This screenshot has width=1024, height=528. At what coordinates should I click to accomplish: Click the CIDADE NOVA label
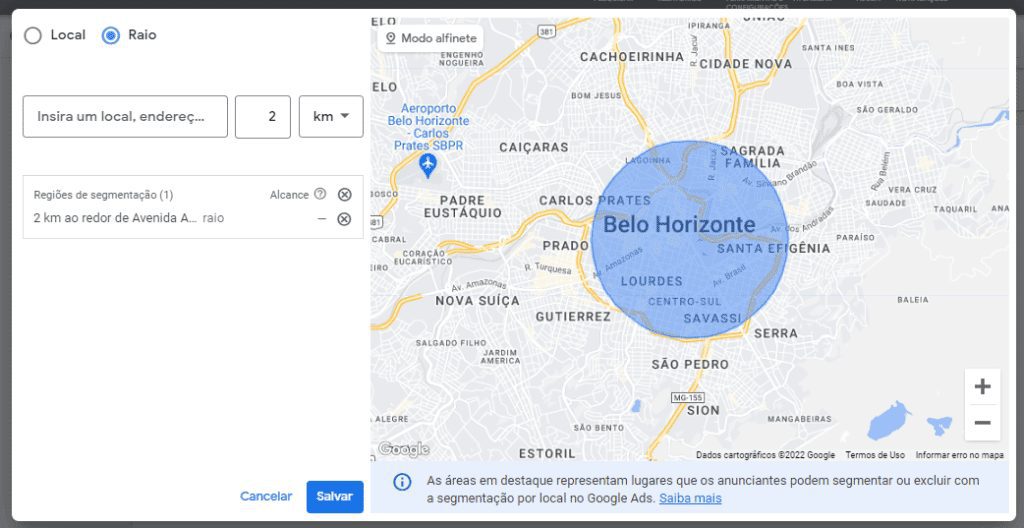coord(746,64)
